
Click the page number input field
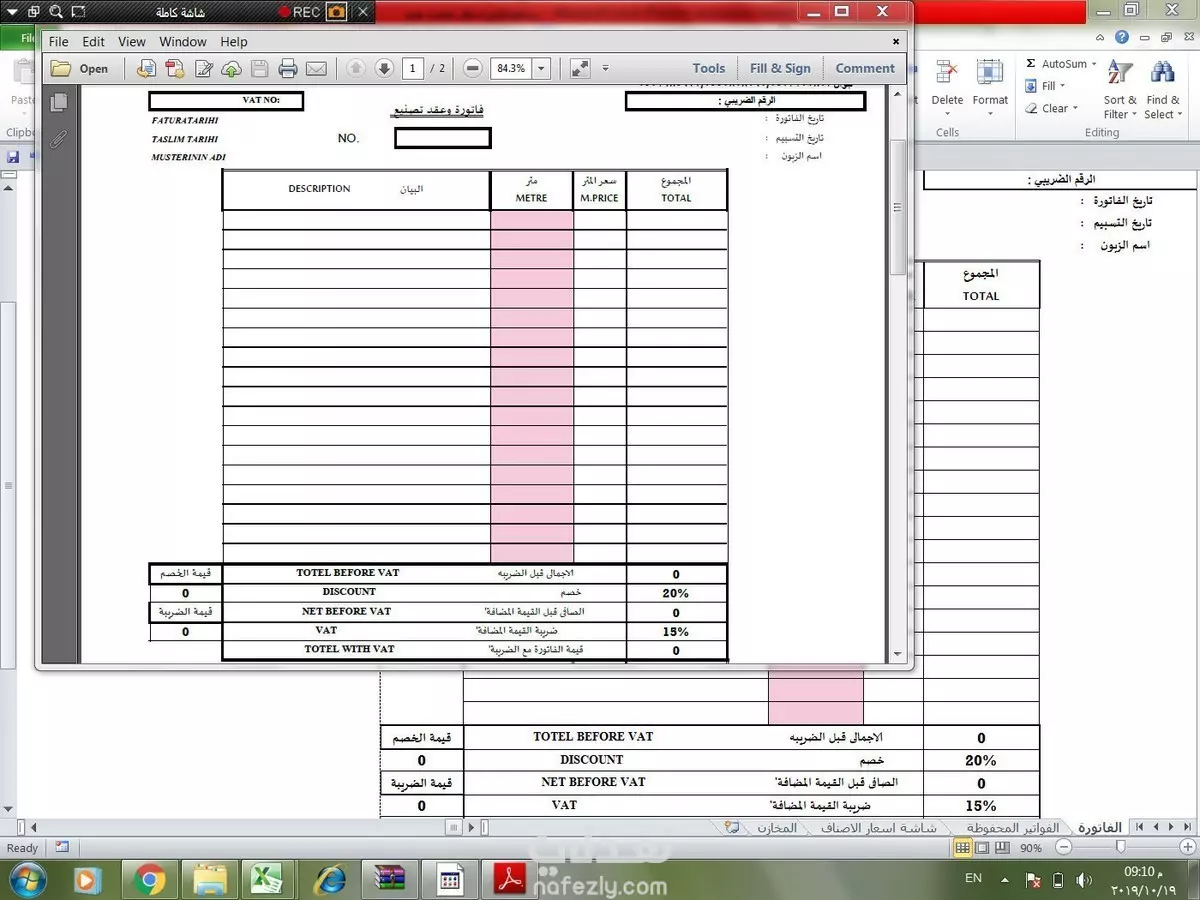coord(413,69)
